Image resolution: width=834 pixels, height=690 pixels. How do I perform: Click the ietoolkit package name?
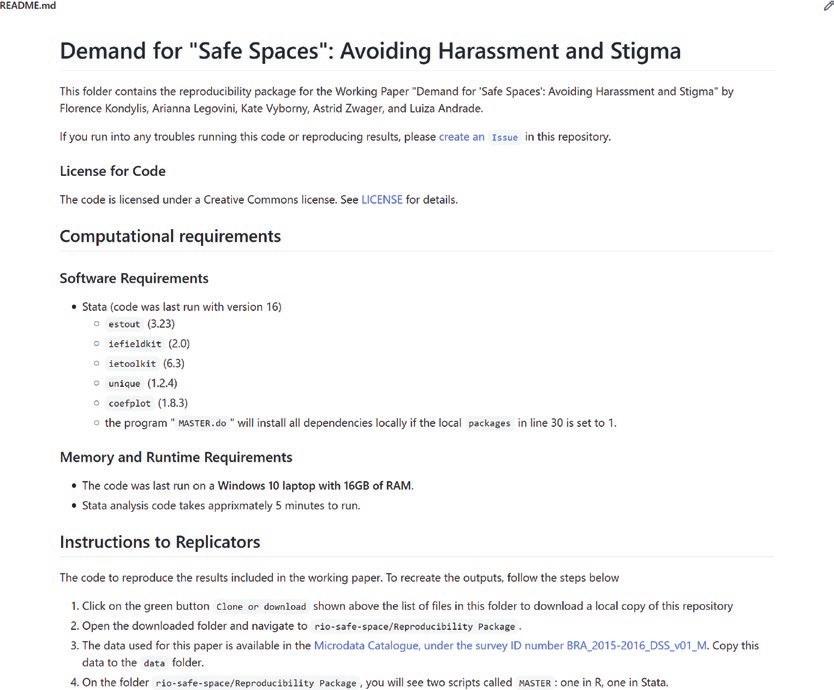click(131, 364)
